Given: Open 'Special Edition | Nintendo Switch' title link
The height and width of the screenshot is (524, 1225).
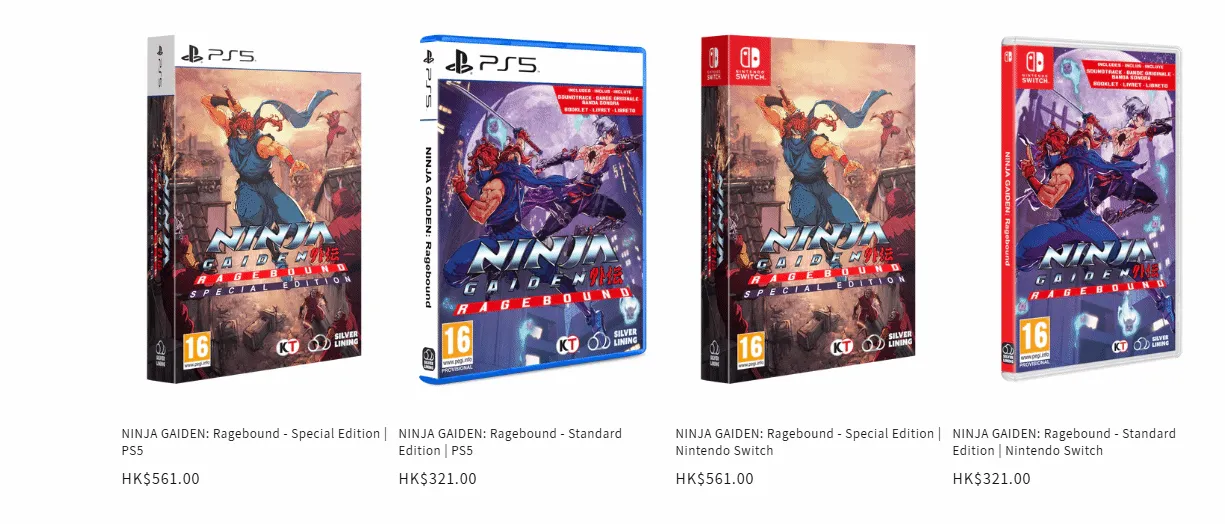Looking at the screenshot, I should pyautogui.click(x=808, y=442).
